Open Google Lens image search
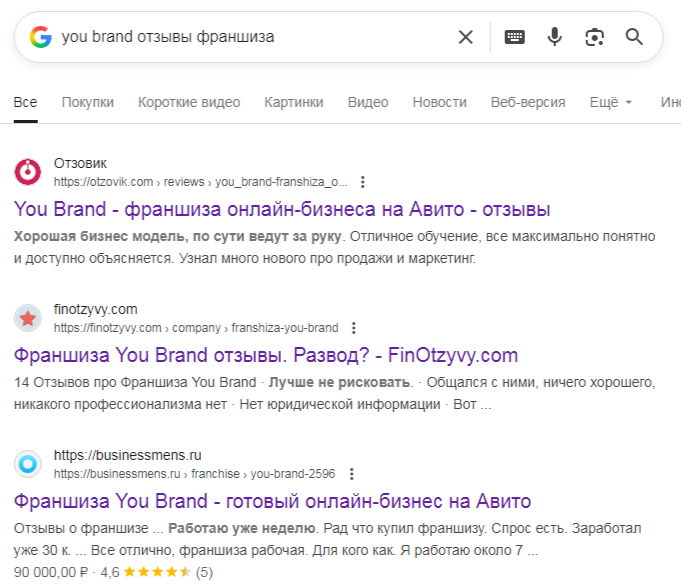Viewport: 681px width, 587px height. click(x=595, y=37)
